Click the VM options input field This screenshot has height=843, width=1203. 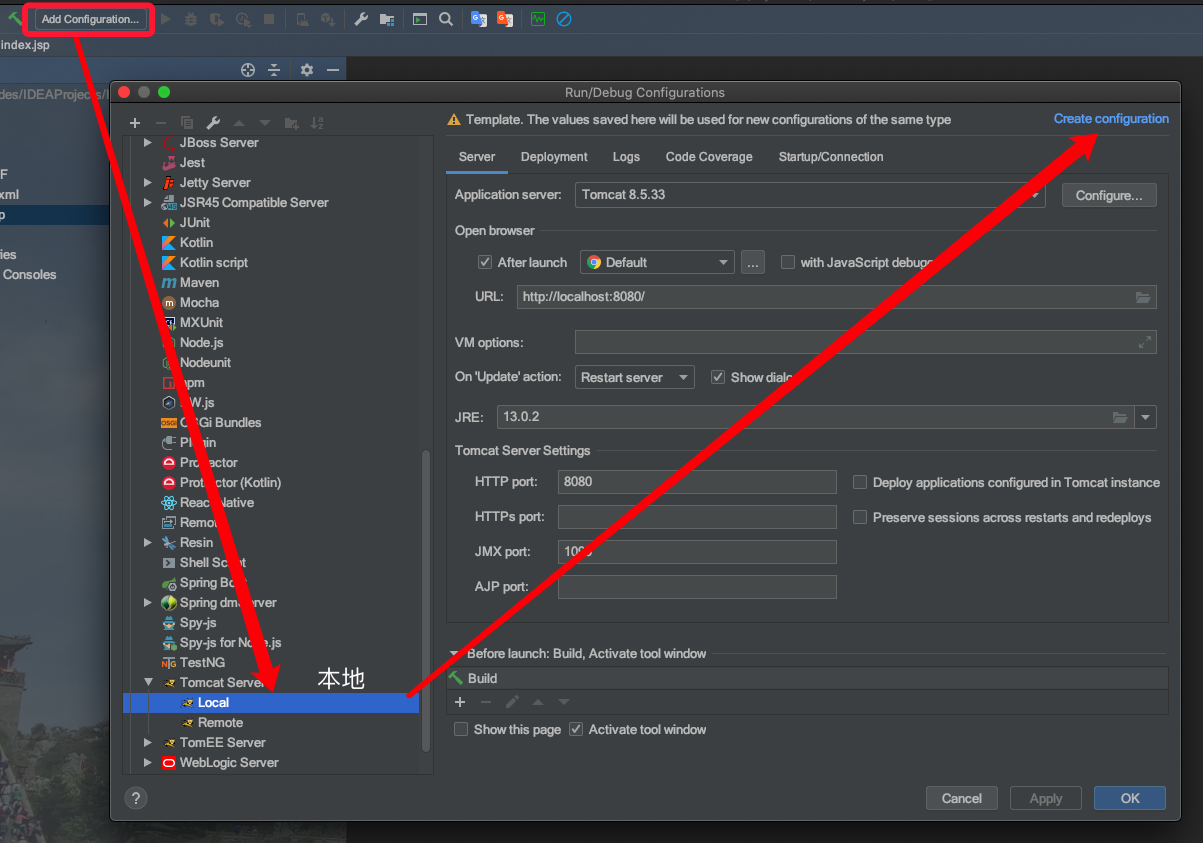point(865,342)
